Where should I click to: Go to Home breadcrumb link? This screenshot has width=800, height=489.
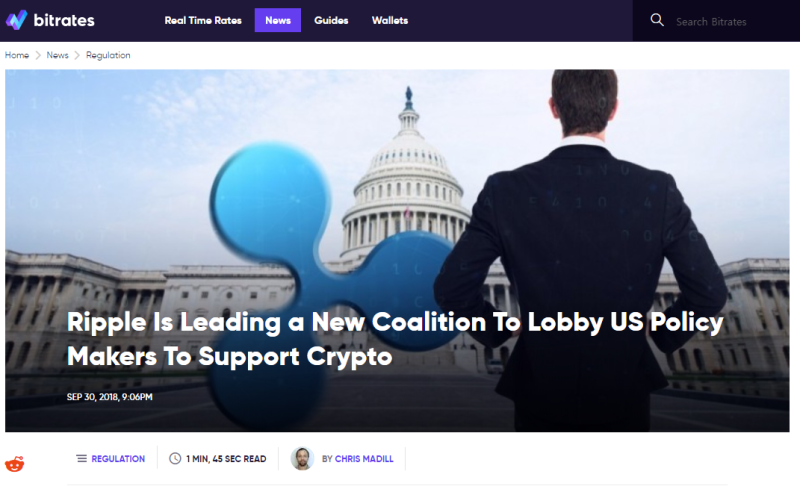tap(17, 55)
